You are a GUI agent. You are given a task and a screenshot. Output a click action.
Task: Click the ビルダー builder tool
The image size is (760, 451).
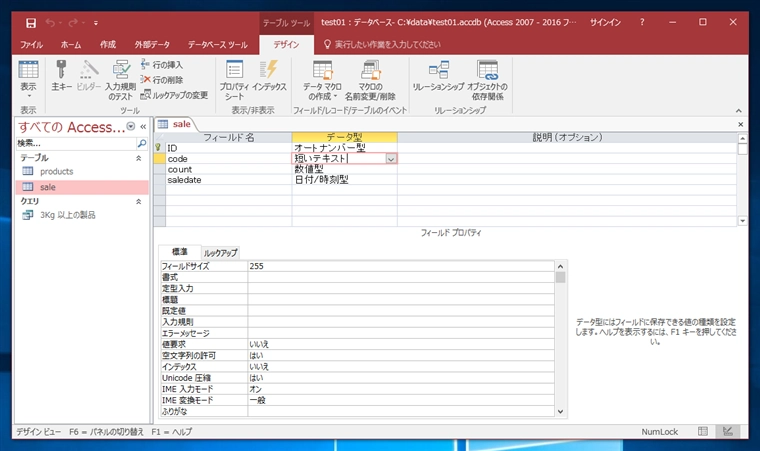click(89, 75)
